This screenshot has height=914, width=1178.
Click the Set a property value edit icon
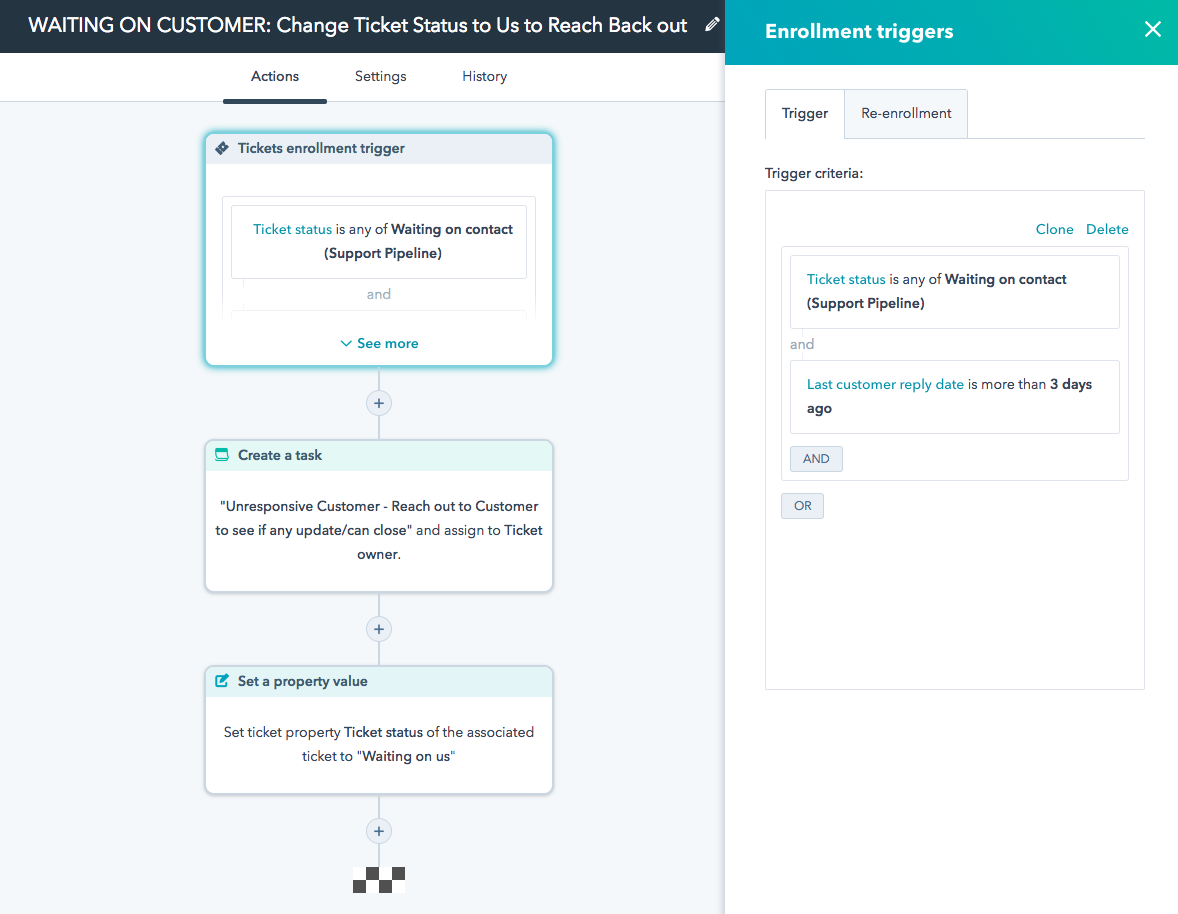tap(222, 681)
